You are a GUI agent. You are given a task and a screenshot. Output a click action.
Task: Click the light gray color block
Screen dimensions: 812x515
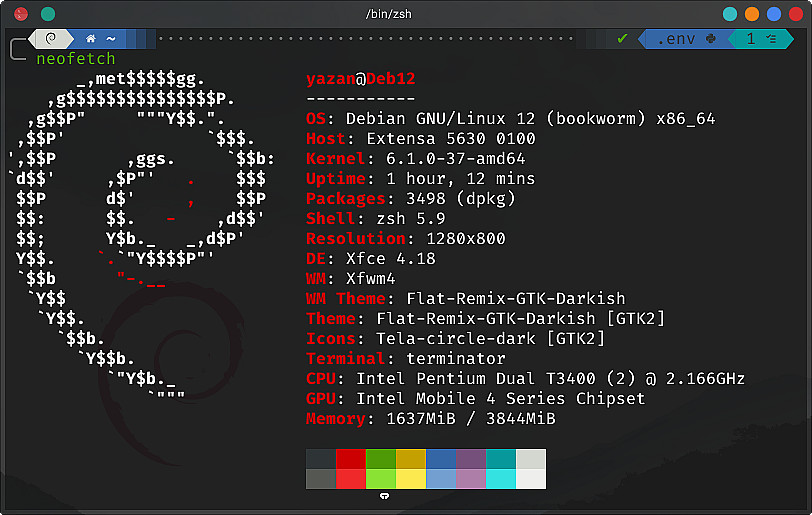[x=531, y=459]
